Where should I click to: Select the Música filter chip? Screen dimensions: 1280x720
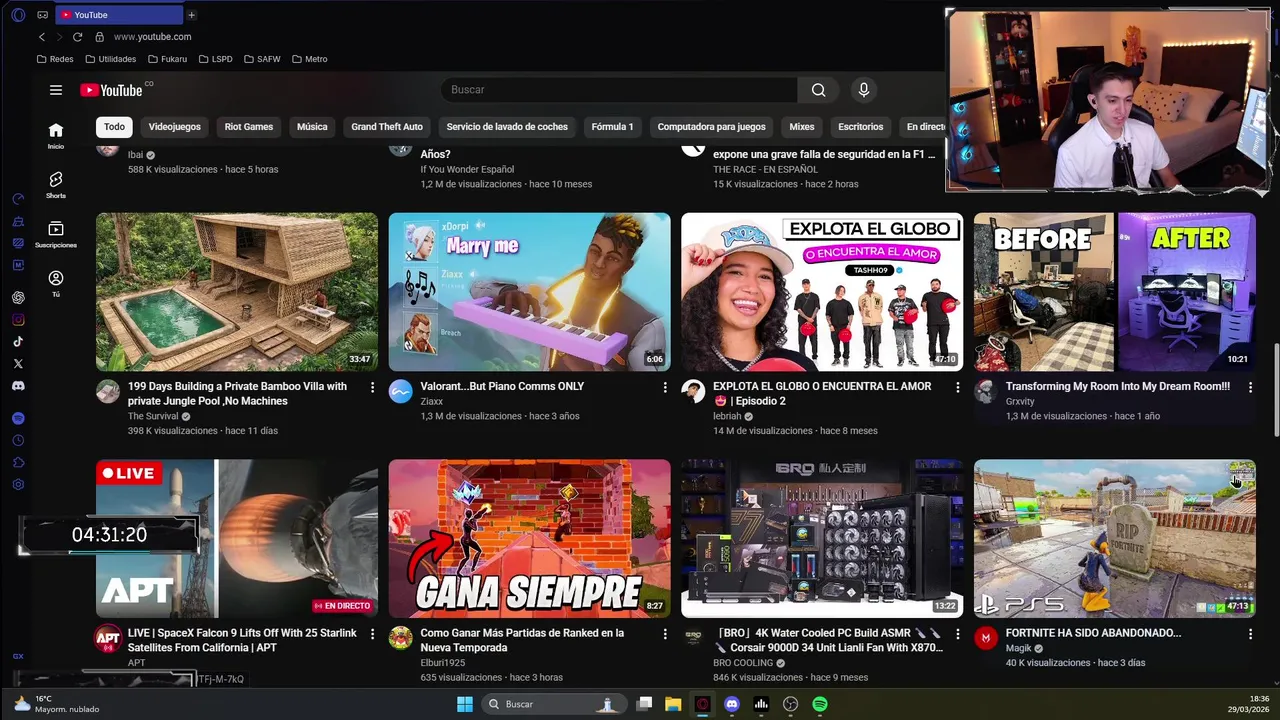point(312,127)
